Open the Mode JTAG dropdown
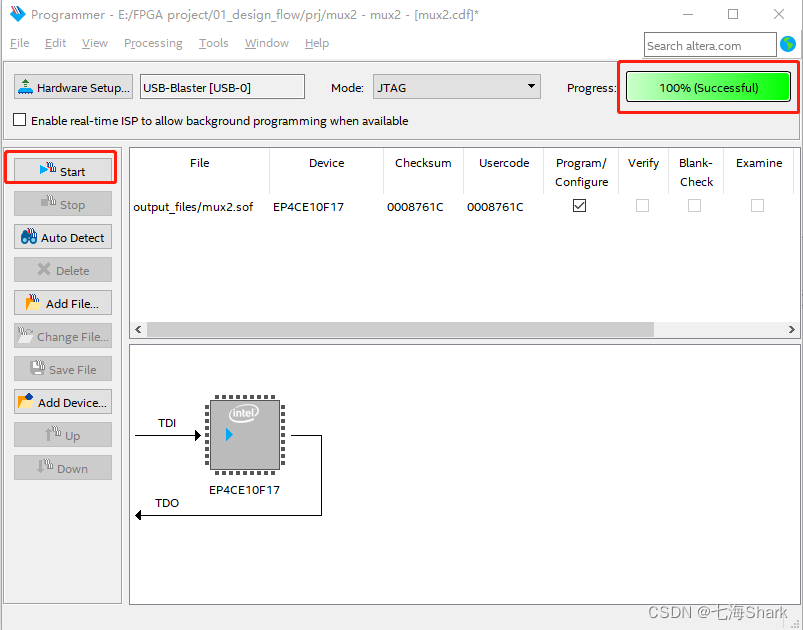Screen dimensions: 803x630 (456, 87)
